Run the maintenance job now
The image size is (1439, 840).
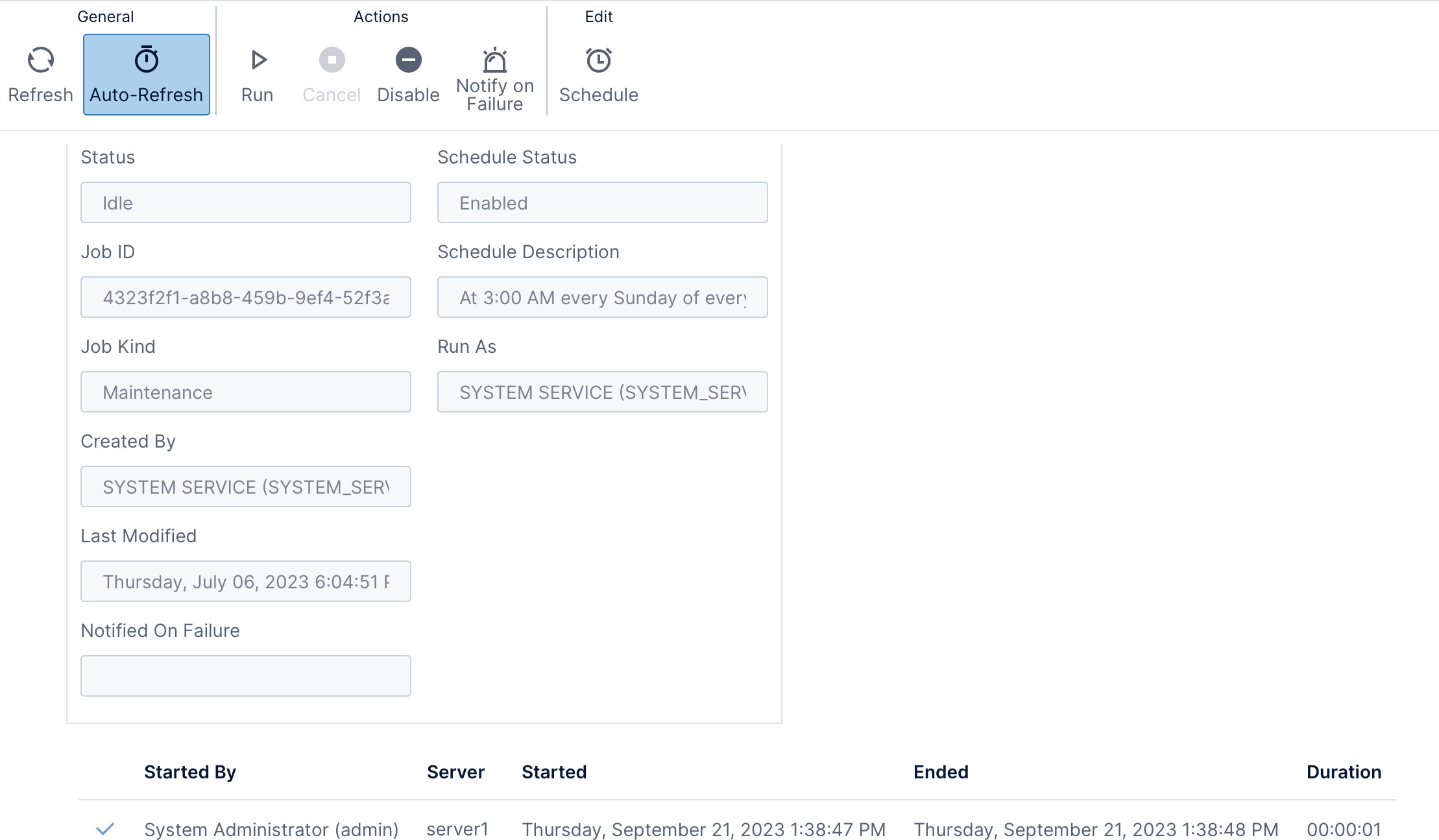(258, 73)
